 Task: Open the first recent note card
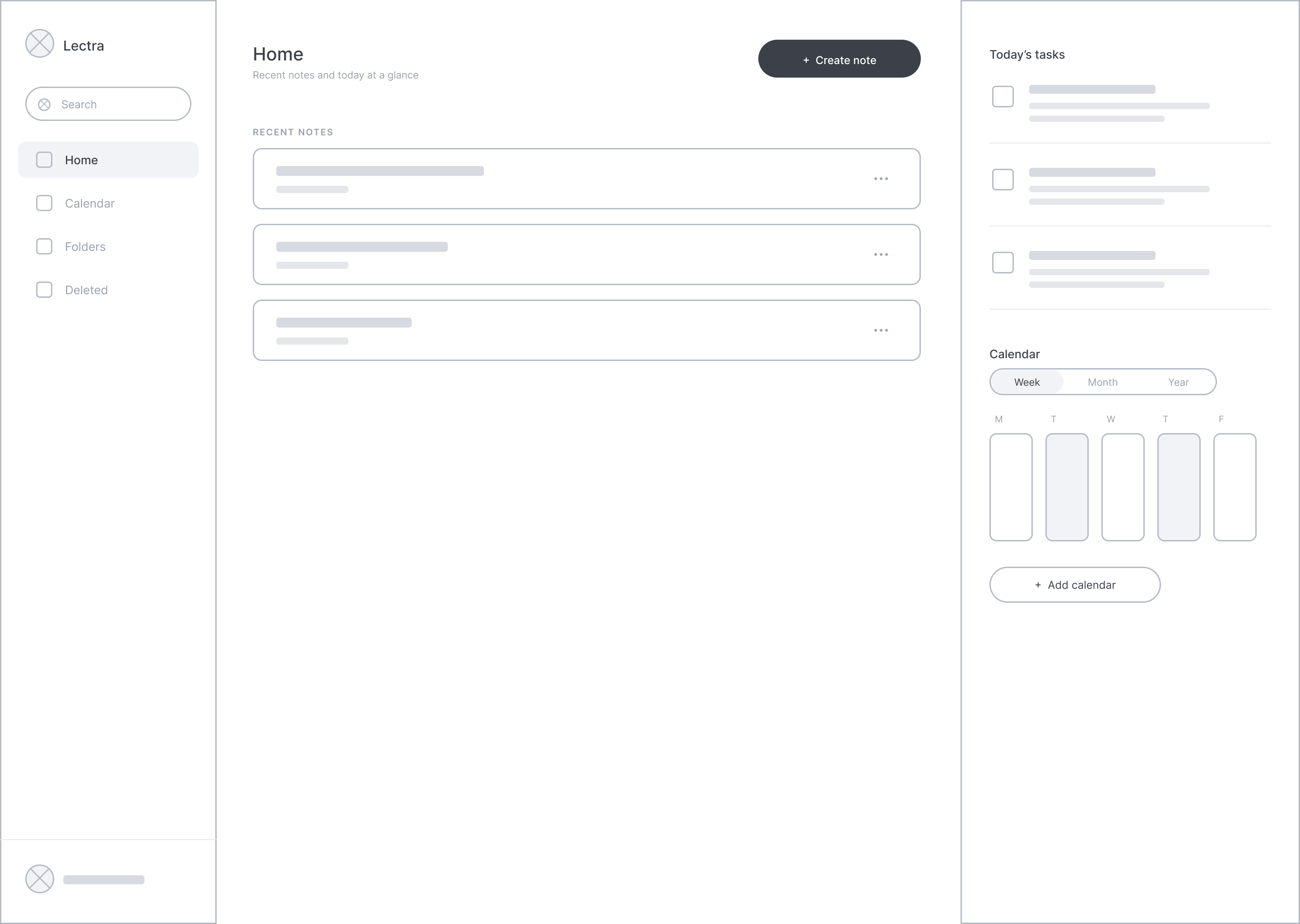click(x=586, y=179)
